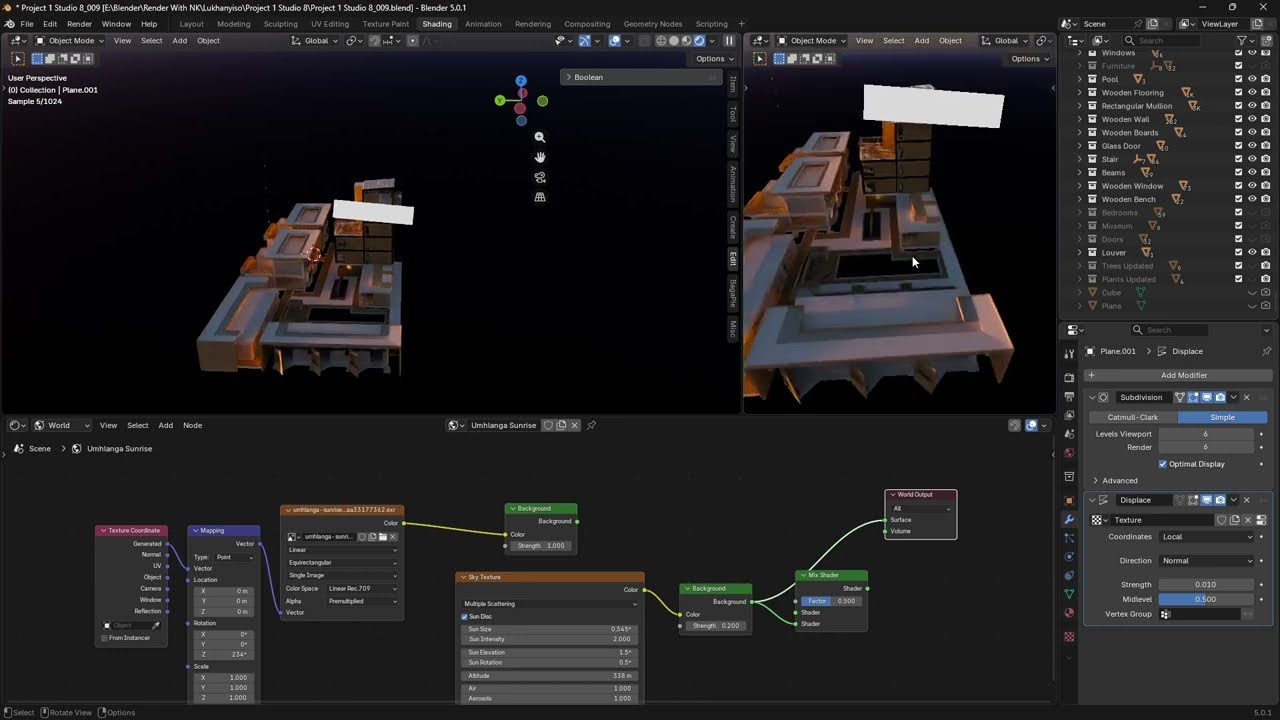Remove the Subdivision modifier
The width and height of the screenshot is (1280, 720).
click(x=1246, y=397)
